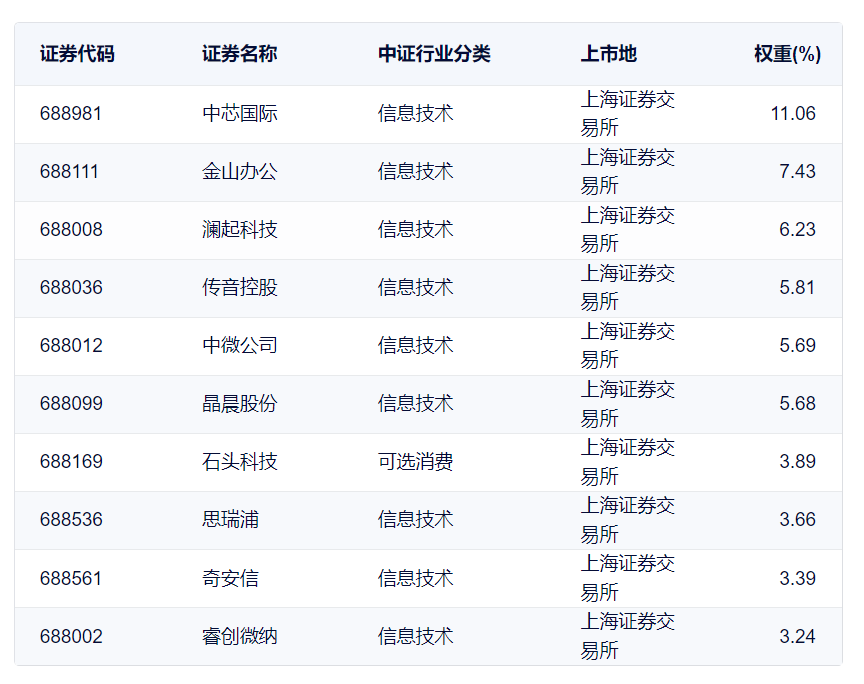864x684 pixels.
Task: Click the weight value 3.66
Action: (797, 519)
